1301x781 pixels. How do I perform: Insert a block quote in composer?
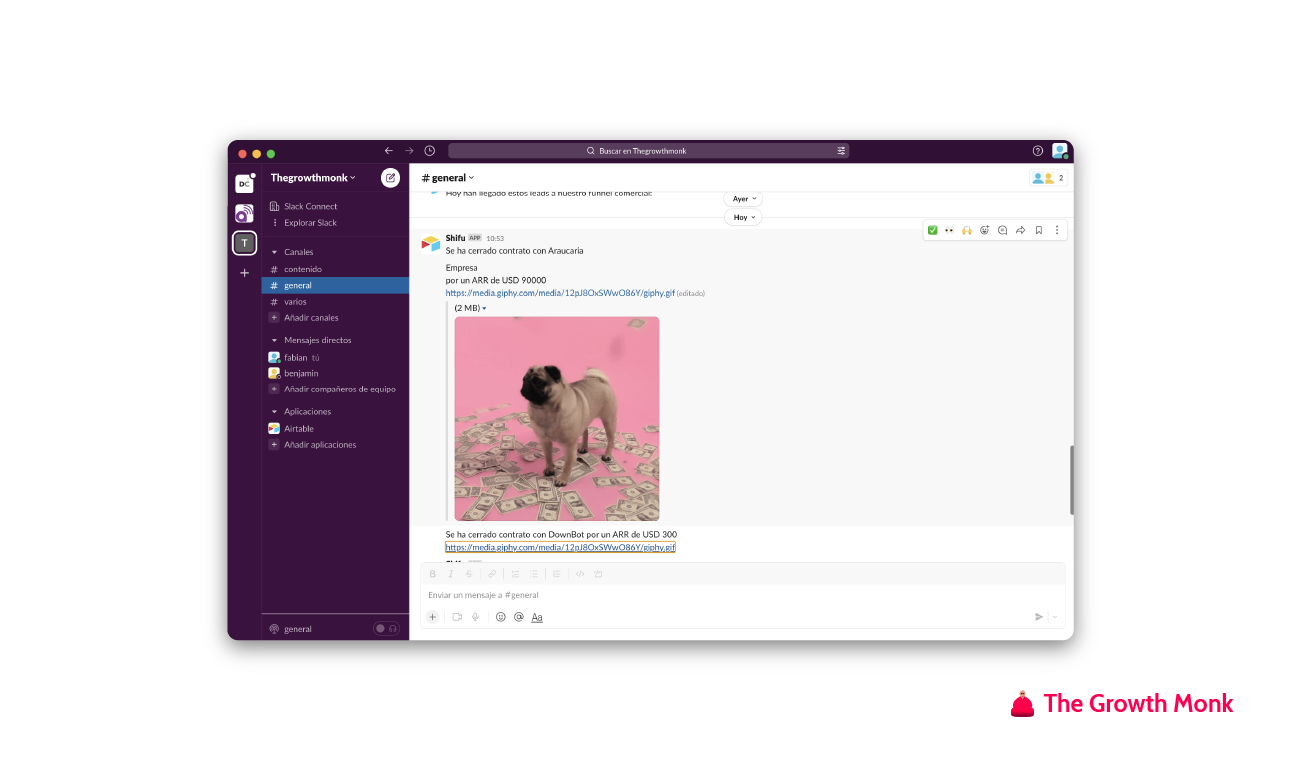coord(557,574)
